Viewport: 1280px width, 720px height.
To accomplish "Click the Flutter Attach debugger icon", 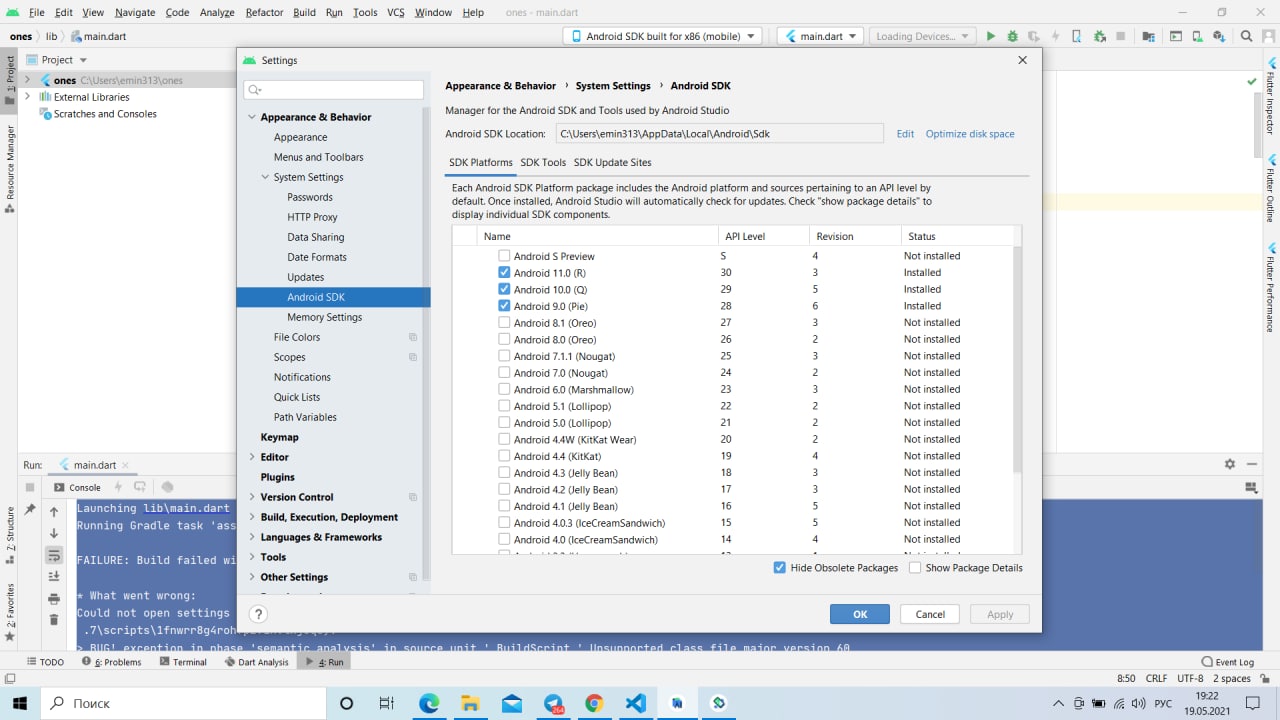I will [x=1100, y=36].
